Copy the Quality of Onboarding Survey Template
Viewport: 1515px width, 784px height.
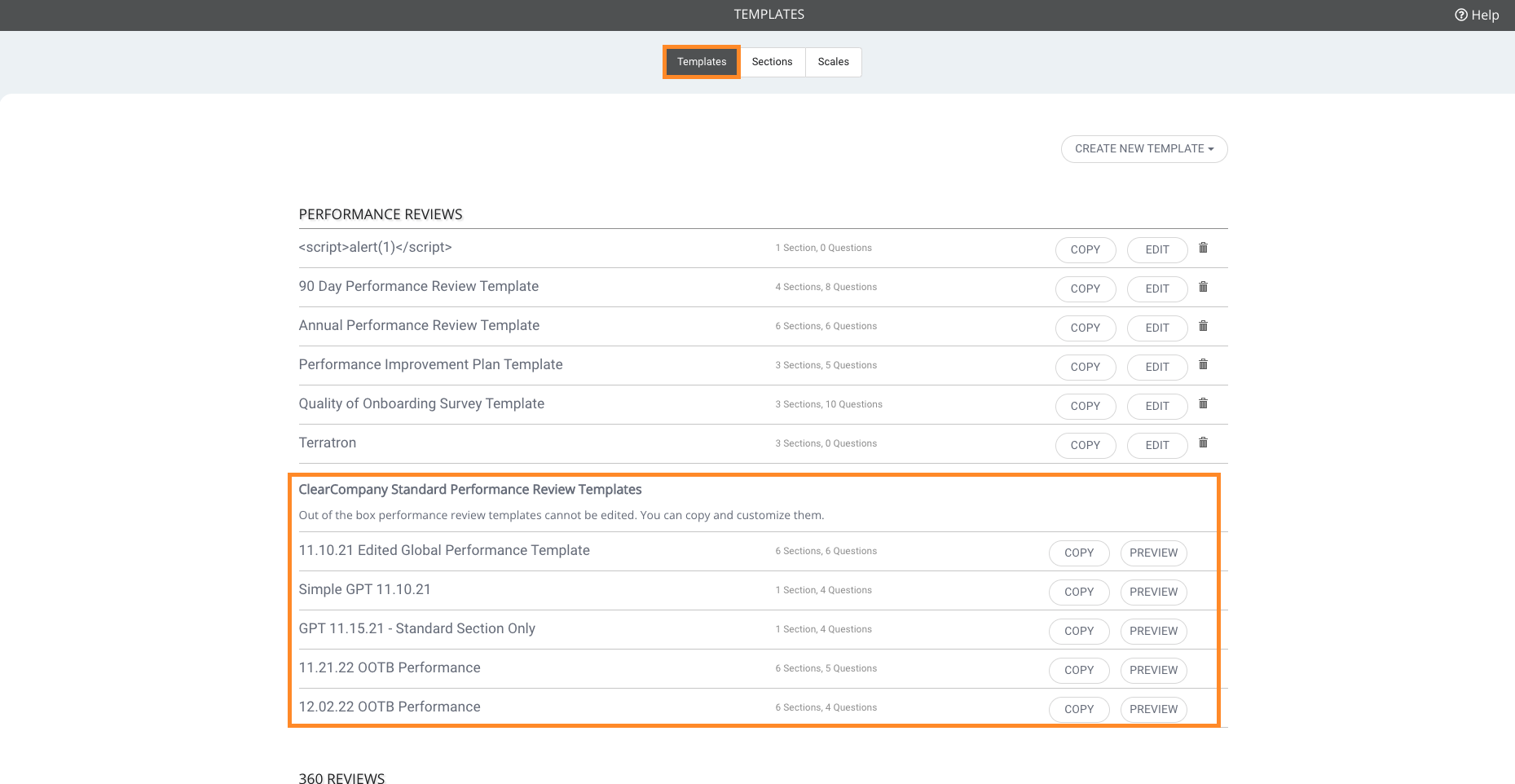(x=1086, y=407)
